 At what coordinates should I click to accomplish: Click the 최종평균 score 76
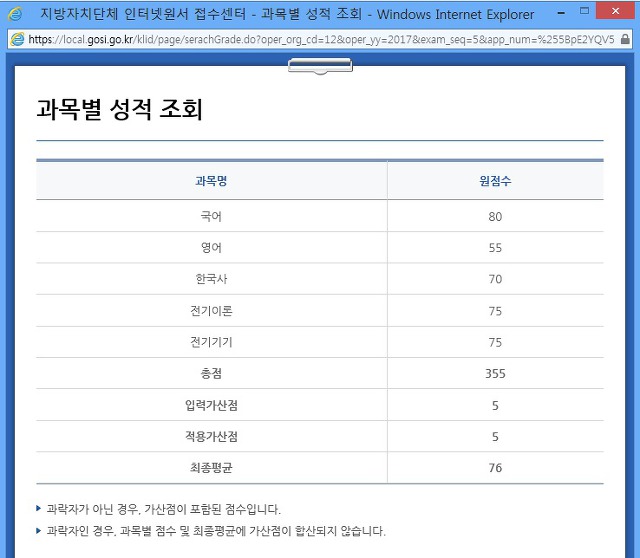coord(495,468)
